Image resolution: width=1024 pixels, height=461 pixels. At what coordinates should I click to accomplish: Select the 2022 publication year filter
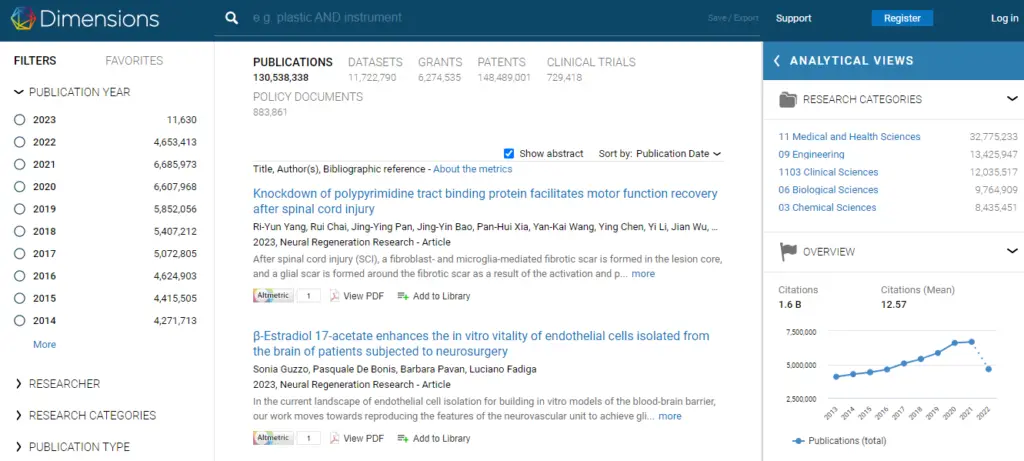pyautogui.click(x=20, y=142)
